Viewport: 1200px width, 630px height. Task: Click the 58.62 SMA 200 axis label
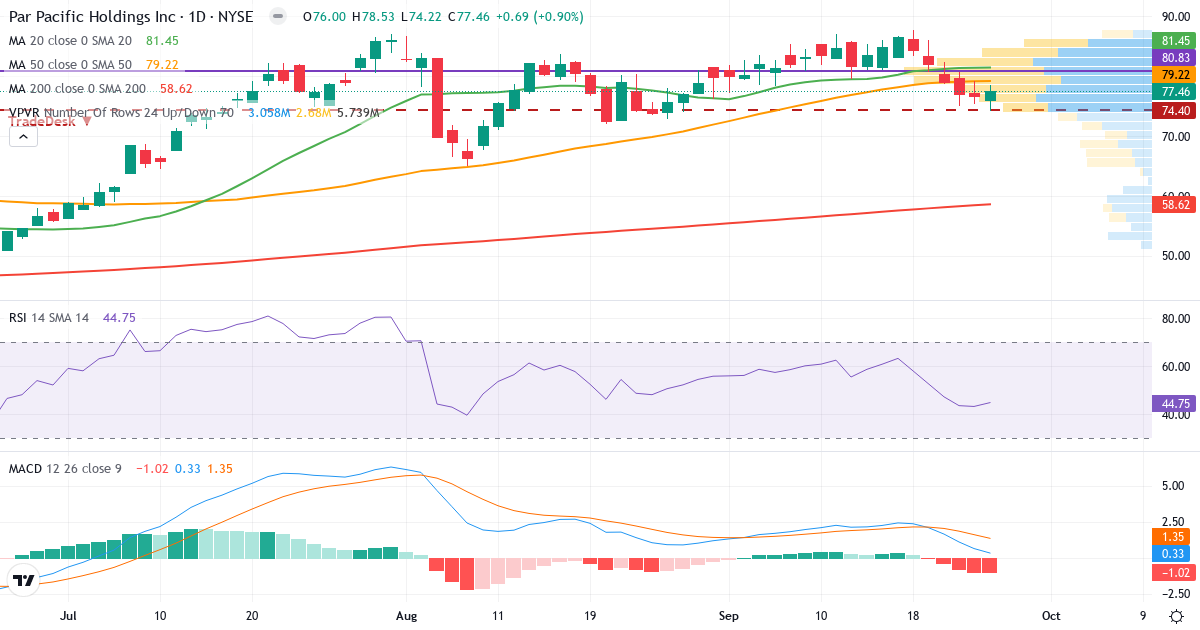click(x=1175, y=204)
